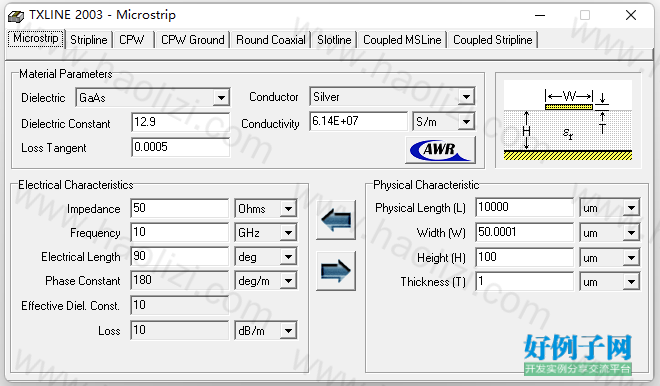This screenshot has height=386, width=660.
Task: Select the Coupled MSLine tab
Action: tap(402, 40)
